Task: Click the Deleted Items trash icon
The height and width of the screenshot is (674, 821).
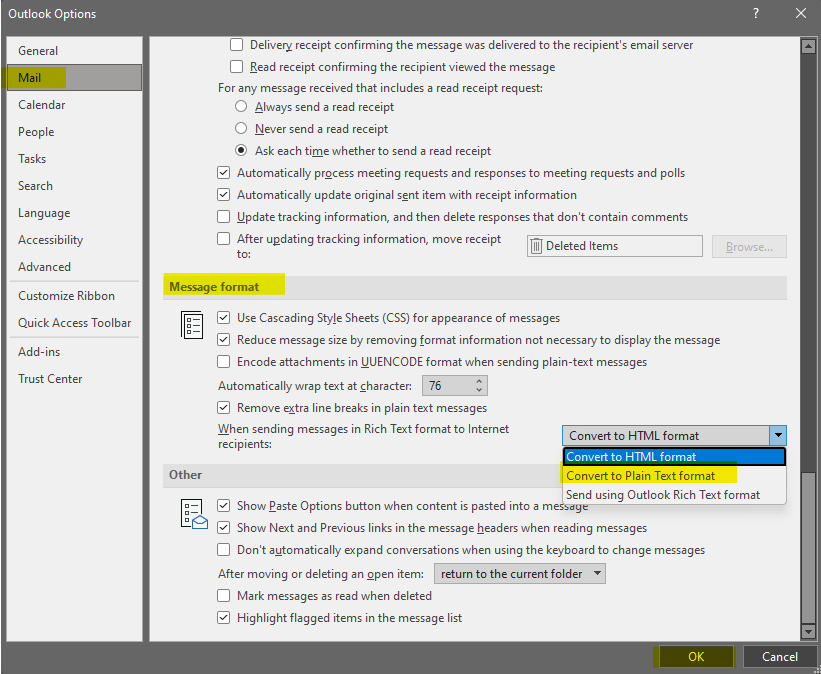Action: [x=536, y=246]
